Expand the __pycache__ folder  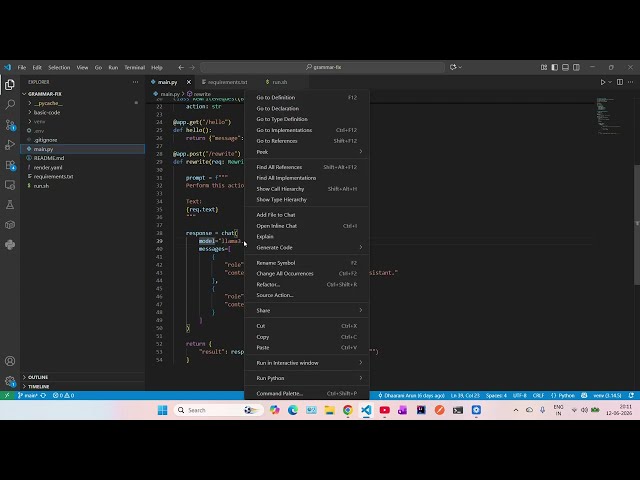48,103
